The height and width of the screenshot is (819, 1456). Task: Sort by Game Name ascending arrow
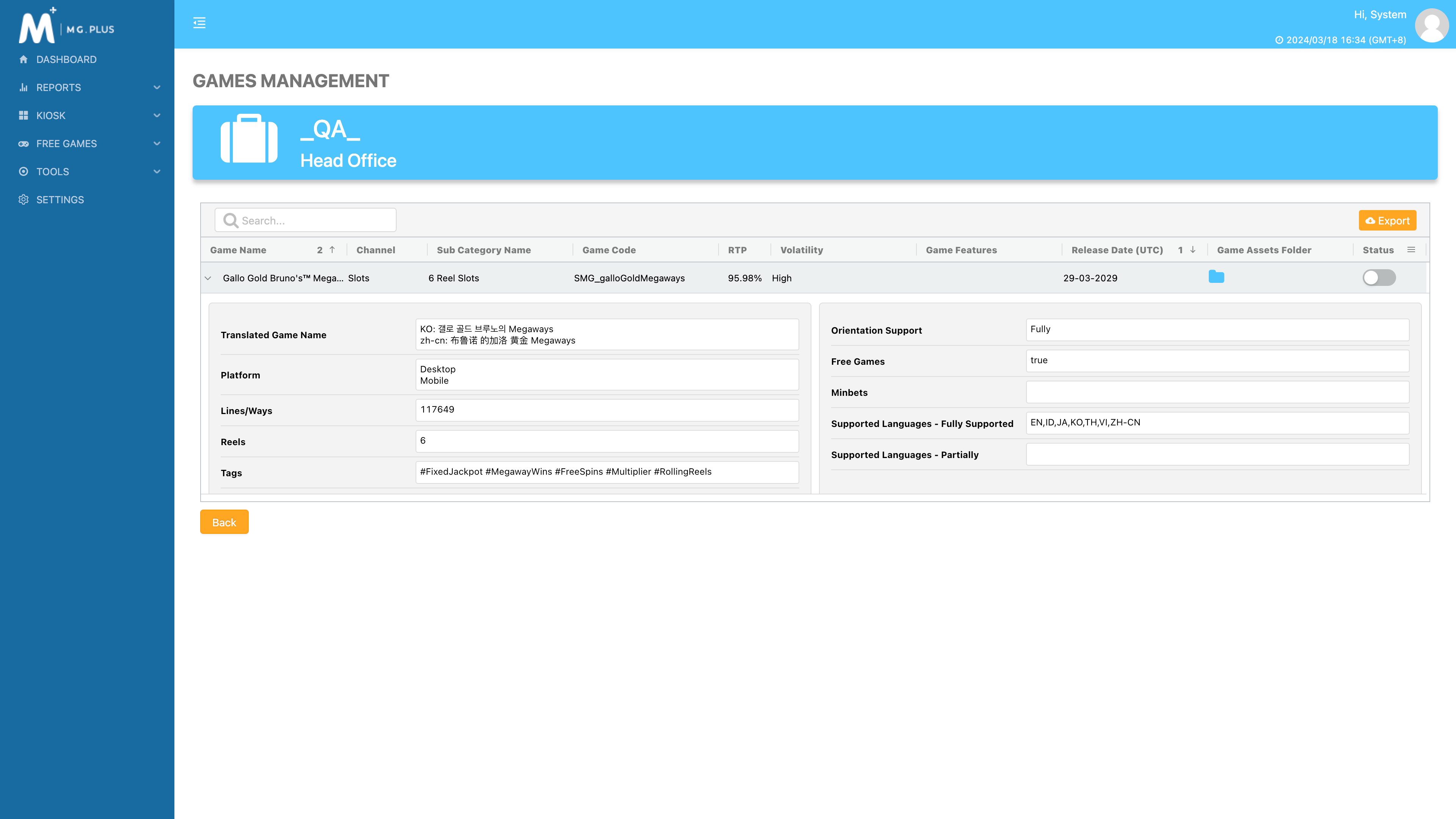click(333, 250)
